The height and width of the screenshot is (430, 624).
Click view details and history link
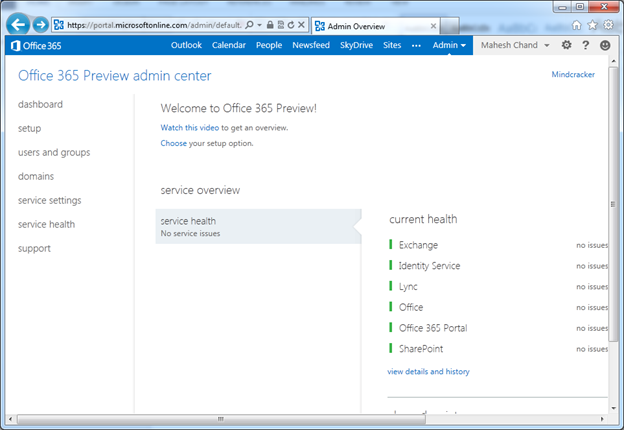coord(428,372)
